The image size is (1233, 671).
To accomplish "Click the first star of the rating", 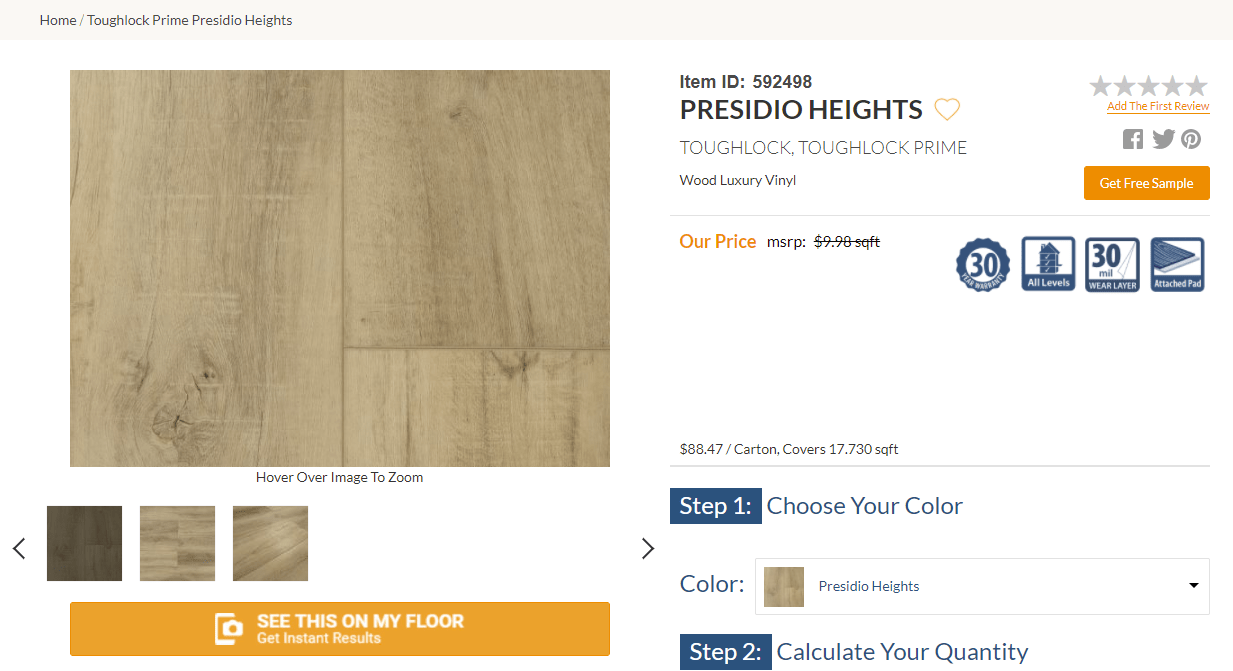I will point(1100,85).
